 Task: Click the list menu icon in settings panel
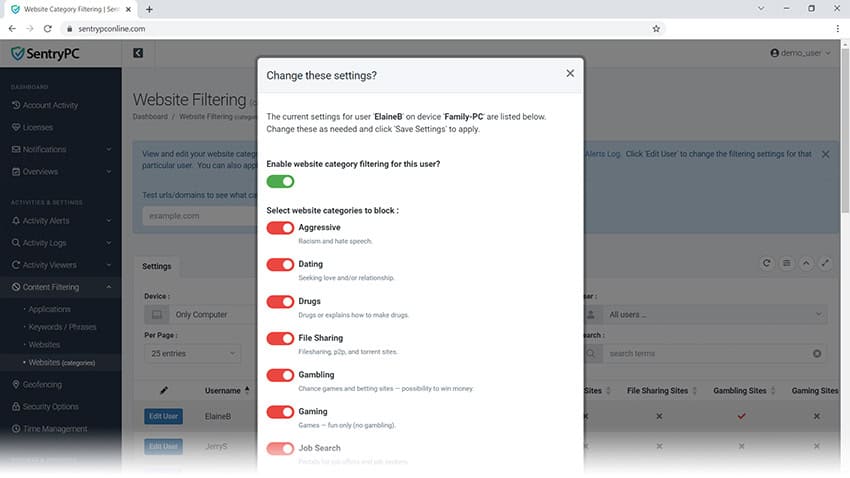[787, 263]
